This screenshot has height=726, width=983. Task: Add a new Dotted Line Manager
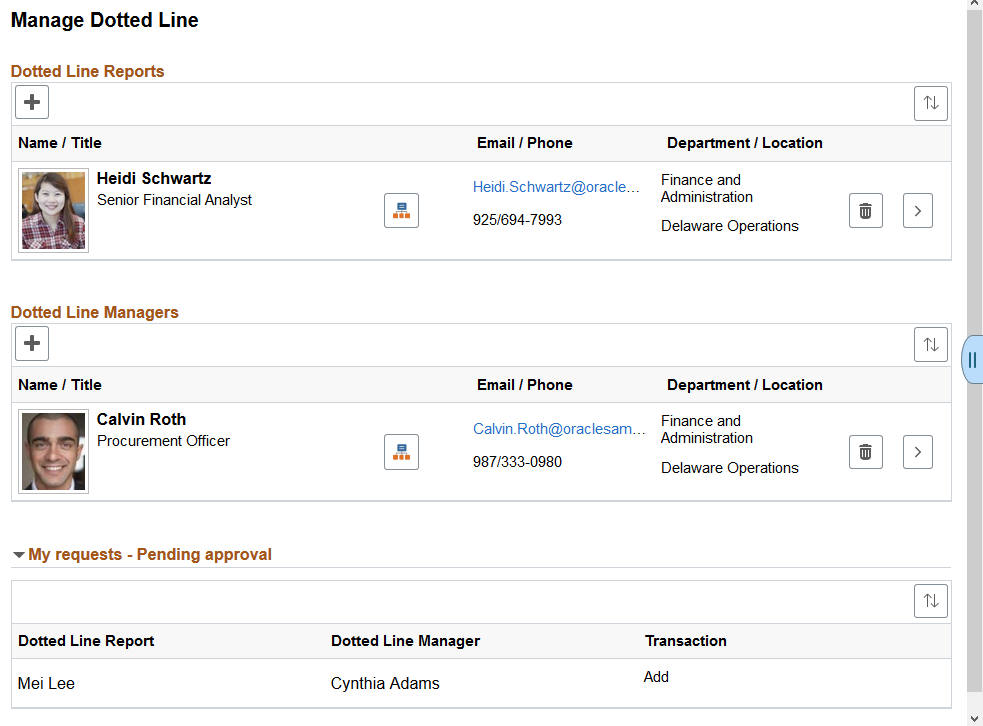click(32, 344)
